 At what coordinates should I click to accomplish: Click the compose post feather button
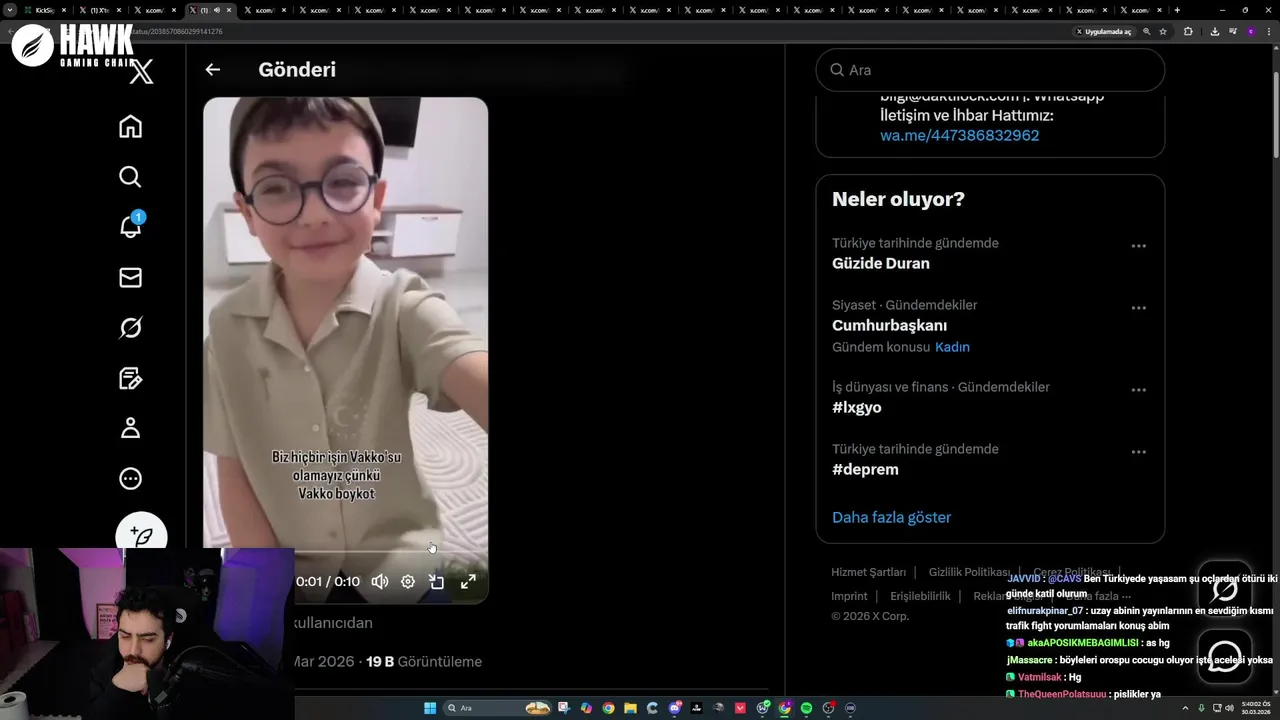pos(141,535)
